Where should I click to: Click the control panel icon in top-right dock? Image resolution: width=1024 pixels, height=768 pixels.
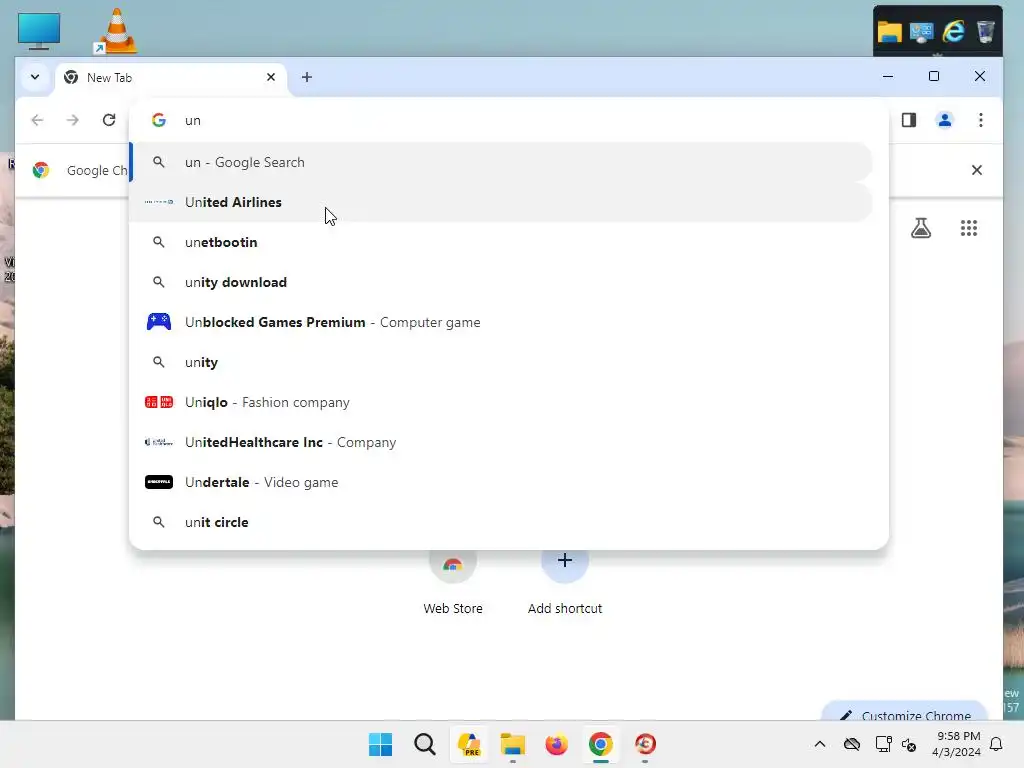[x=921, y=31]
